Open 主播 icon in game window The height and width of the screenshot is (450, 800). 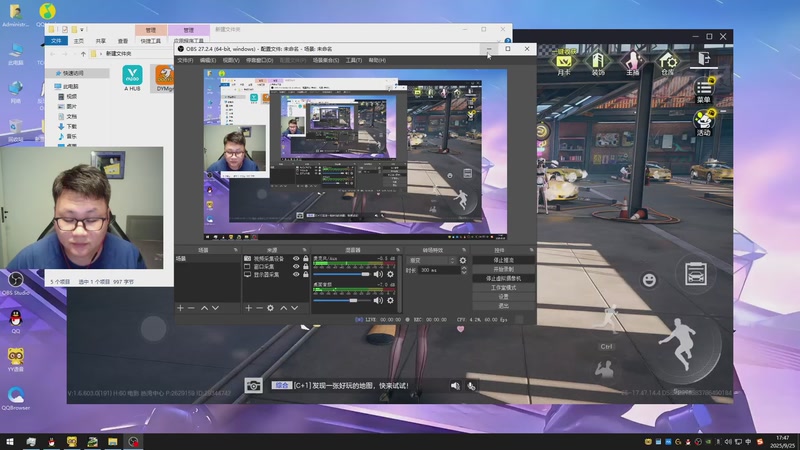tap(633, 64)
